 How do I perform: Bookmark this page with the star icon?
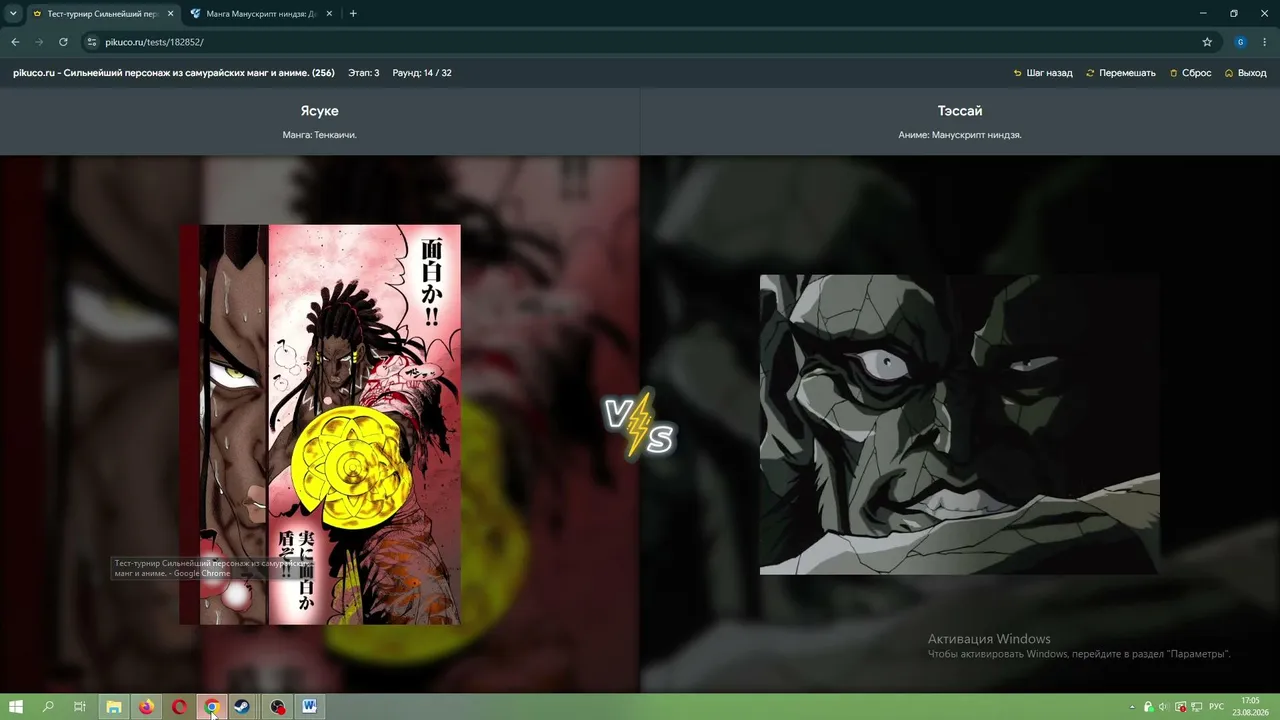[1207, 42]
